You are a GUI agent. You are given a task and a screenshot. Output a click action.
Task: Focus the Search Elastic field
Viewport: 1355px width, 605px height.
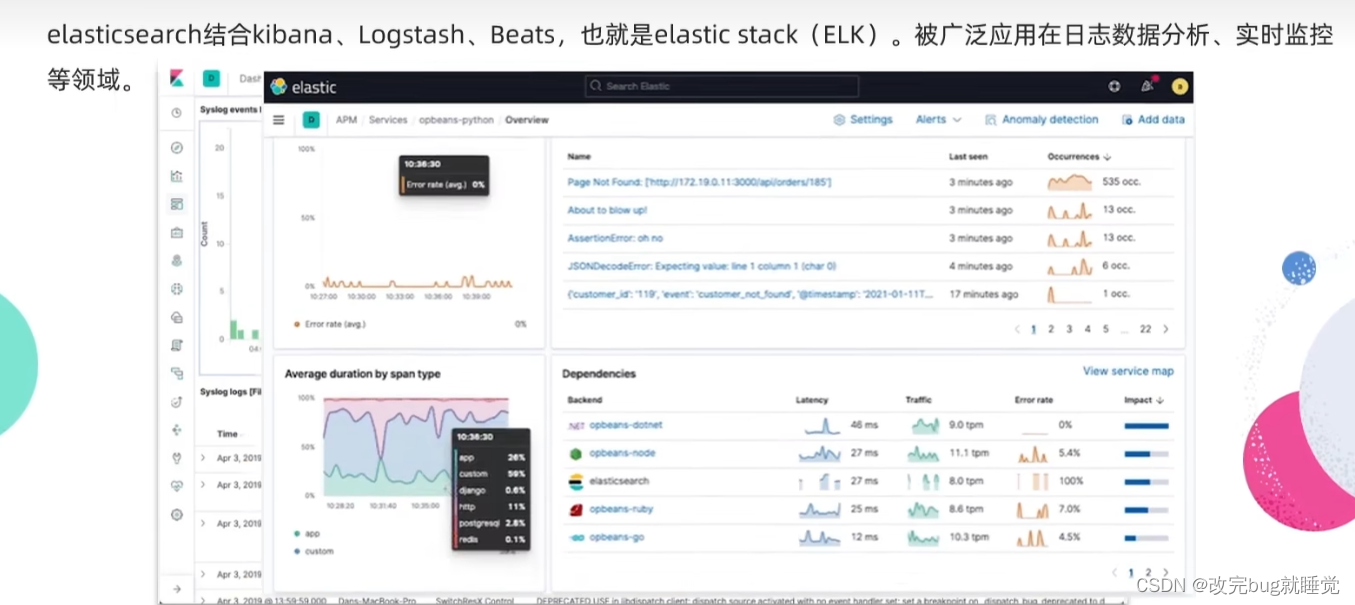coord(721,87)
